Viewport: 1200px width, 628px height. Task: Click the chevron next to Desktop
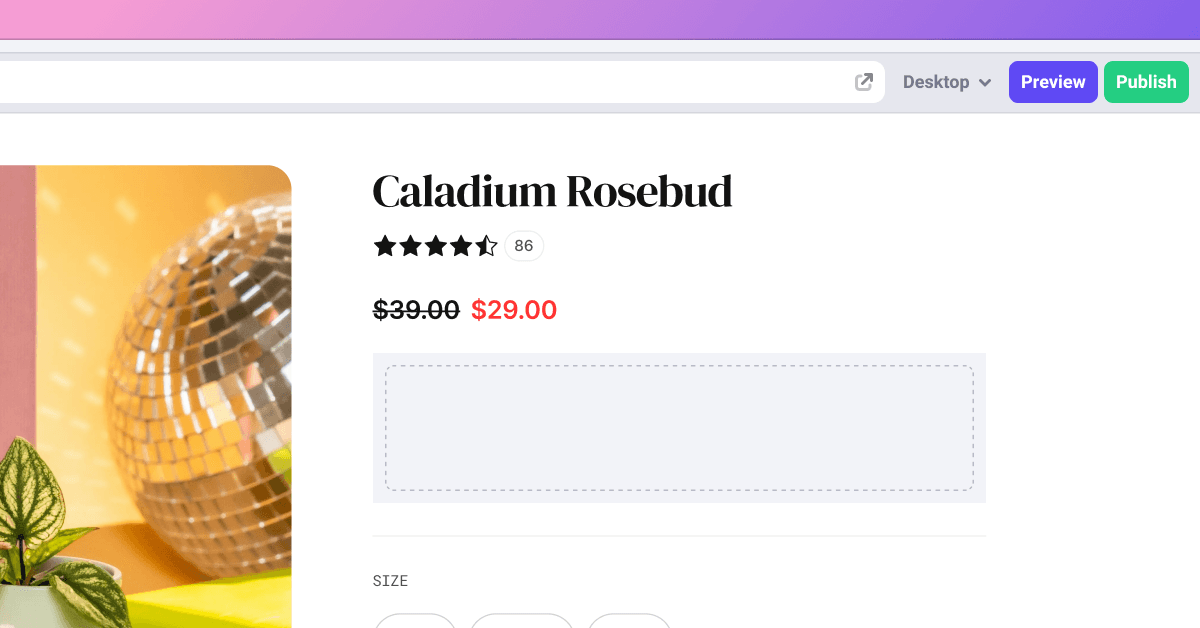(985, 83)
